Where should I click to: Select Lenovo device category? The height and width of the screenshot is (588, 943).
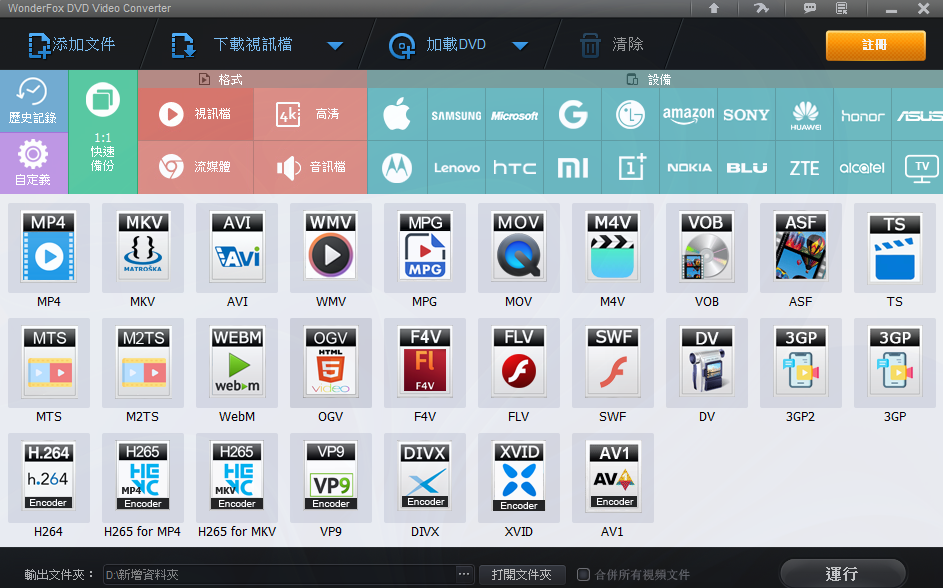[x=456, y=168]
